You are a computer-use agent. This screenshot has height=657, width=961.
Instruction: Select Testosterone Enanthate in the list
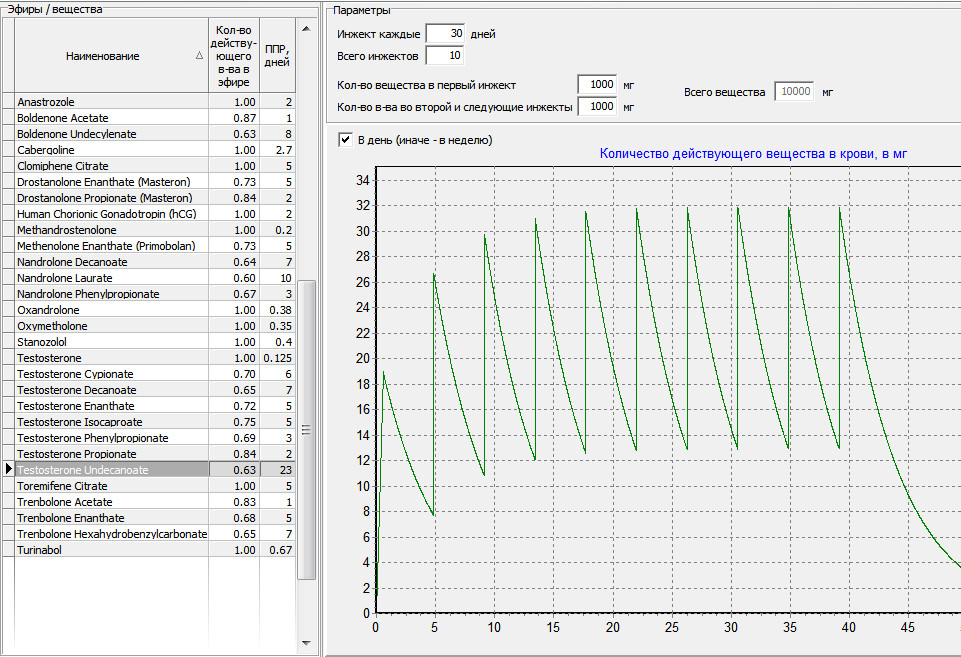pyautogui.click(x=110, y=406)
